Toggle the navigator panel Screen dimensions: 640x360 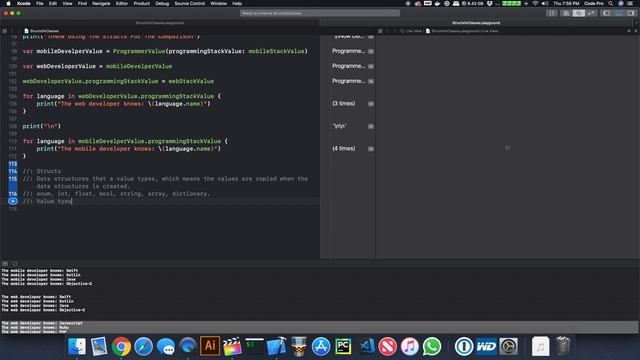point(607,13)
